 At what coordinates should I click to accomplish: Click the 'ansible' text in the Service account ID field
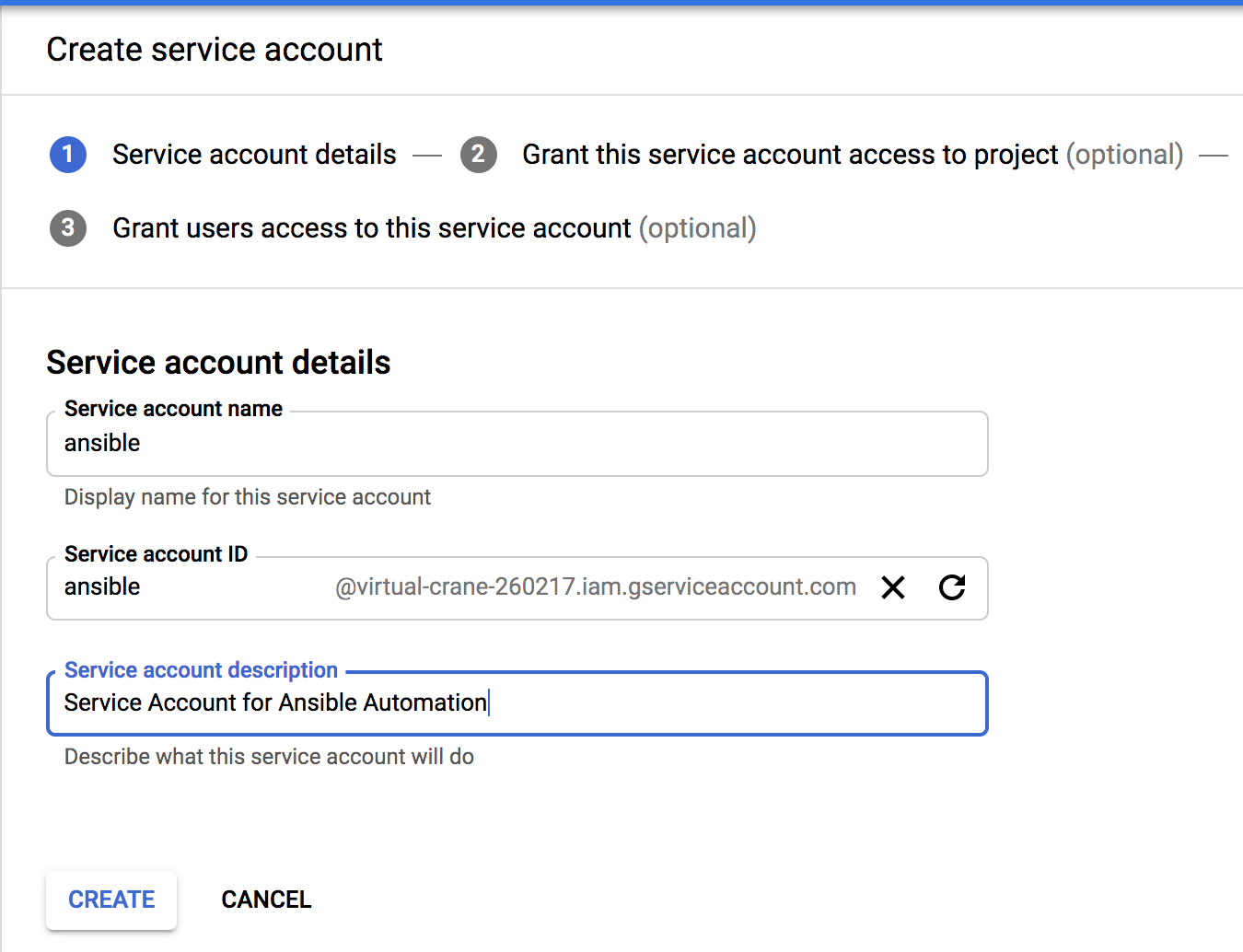tap(102, 587)
